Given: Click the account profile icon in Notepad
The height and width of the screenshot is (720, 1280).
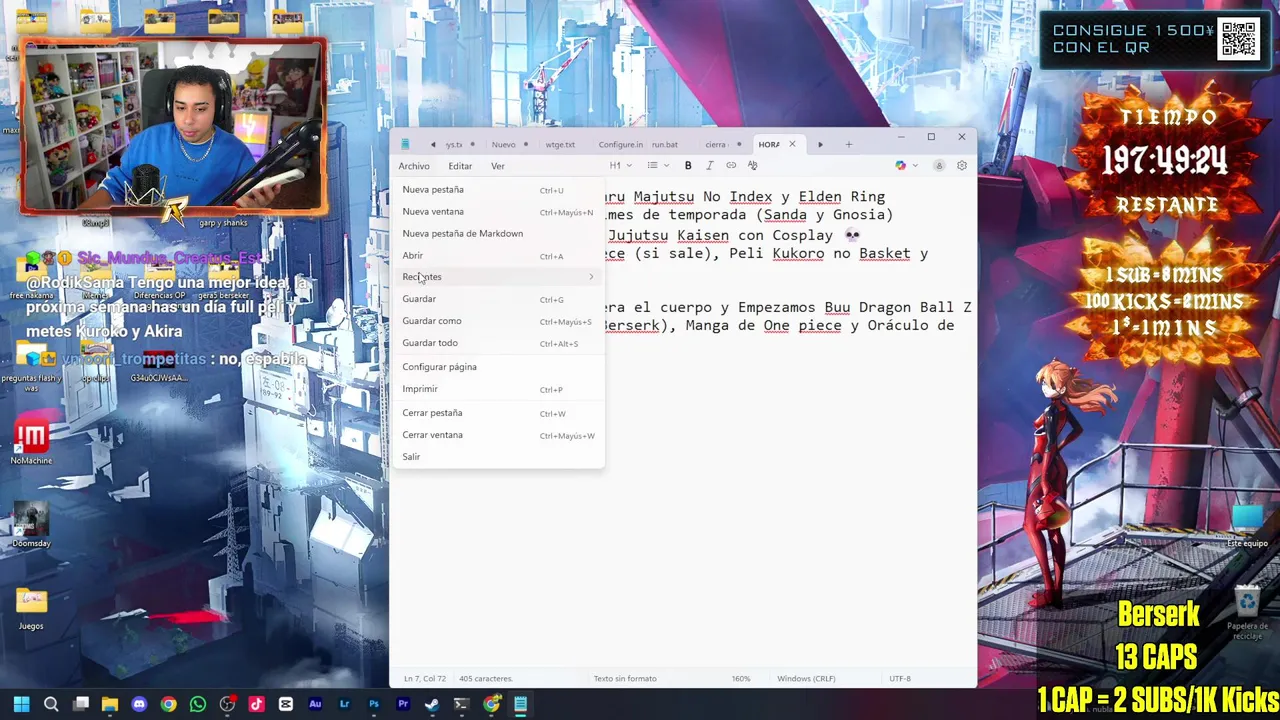Looking at the screenshot, I should [x=939, y=166].
